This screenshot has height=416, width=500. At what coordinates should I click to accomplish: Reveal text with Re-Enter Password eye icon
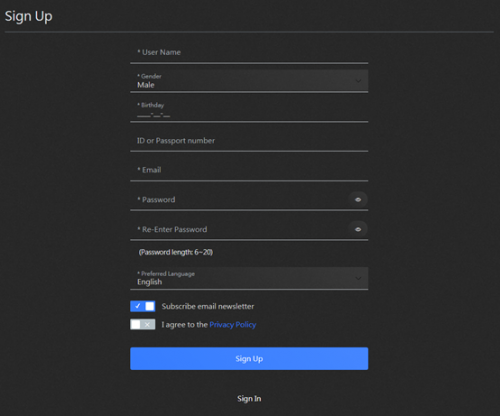(x=358, y=229)
